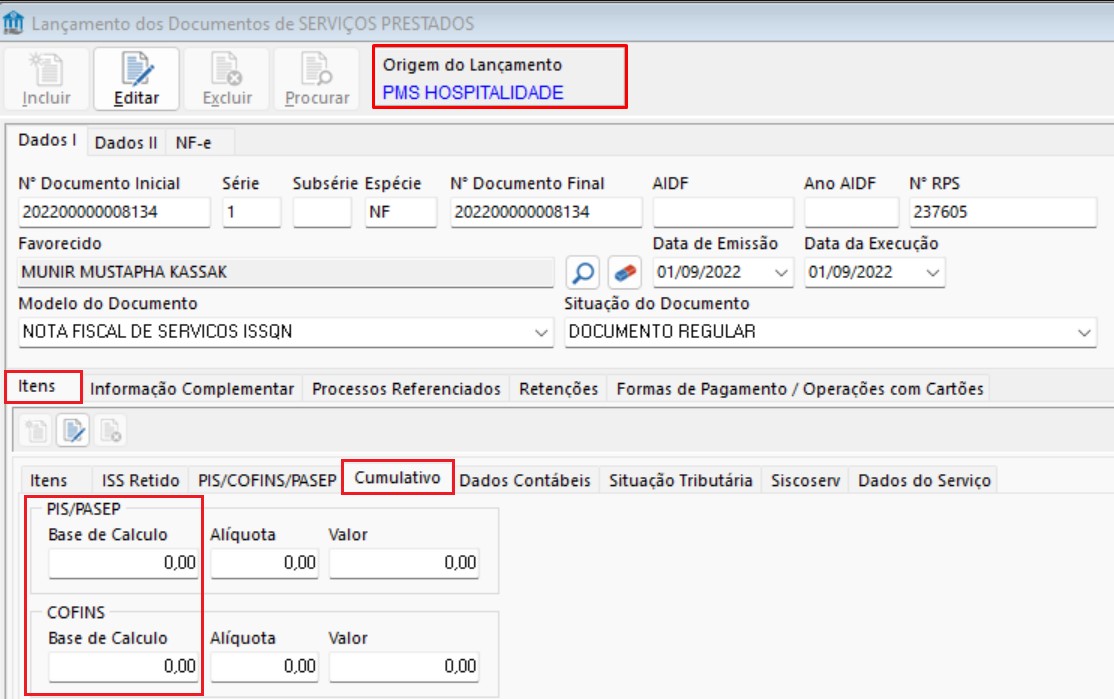Screen dimensions: 1114x699
Task: Click the AIDF input field
Action: point(723,212)
